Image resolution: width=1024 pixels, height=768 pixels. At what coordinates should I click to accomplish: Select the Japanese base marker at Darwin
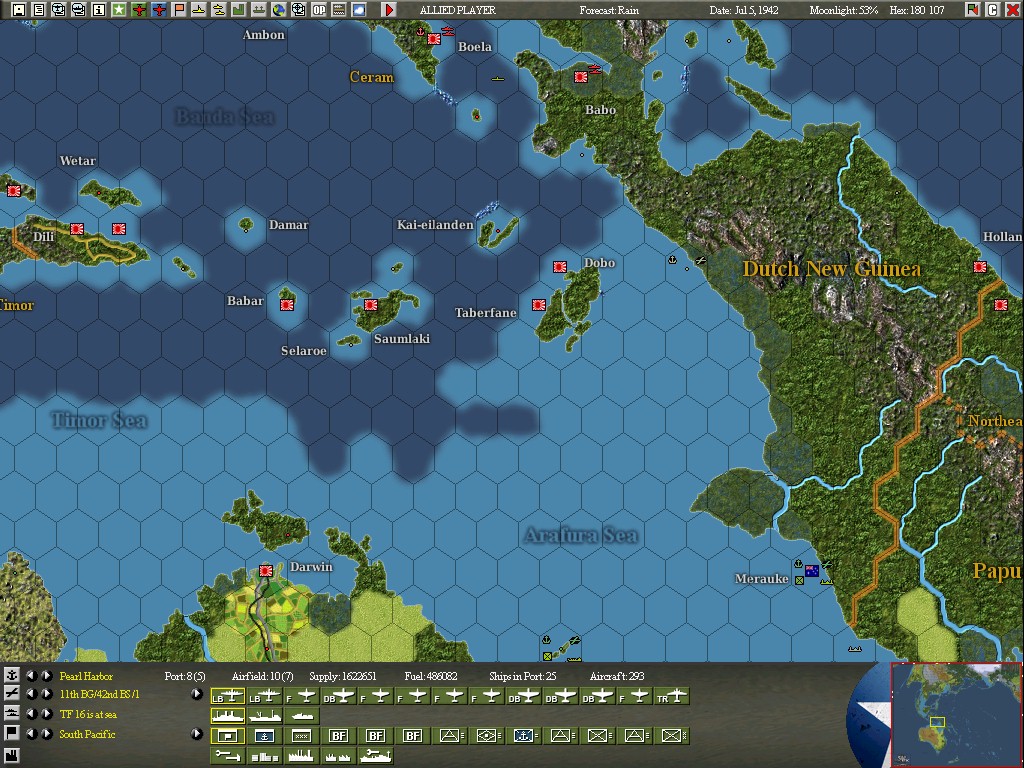click(x=266, y=571)
